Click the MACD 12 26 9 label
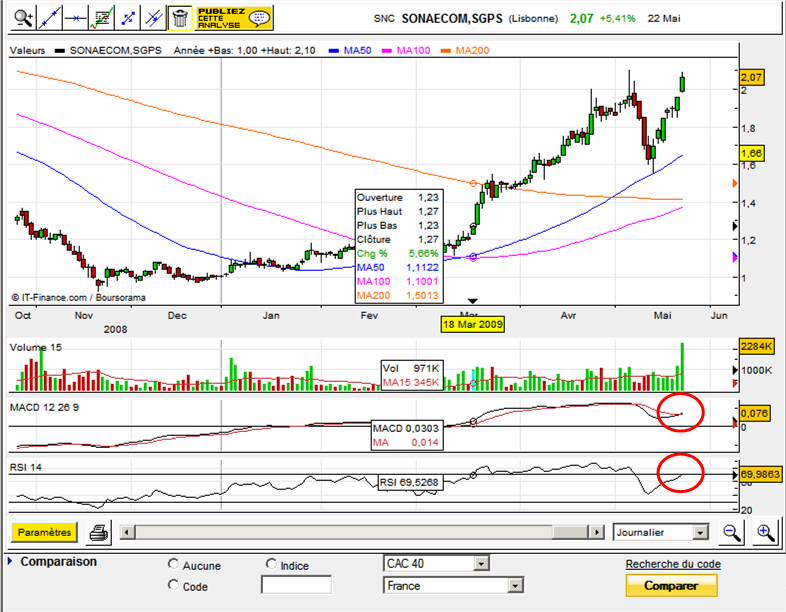 (x=44, y=407)
